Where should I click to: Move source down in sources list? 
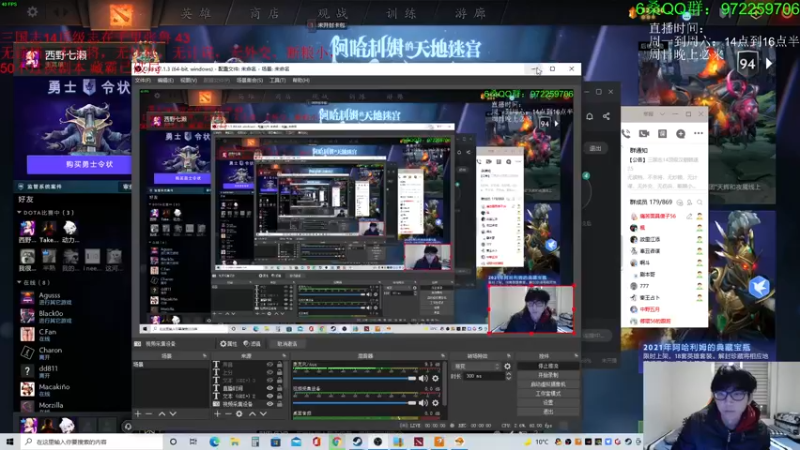(263, 414)
